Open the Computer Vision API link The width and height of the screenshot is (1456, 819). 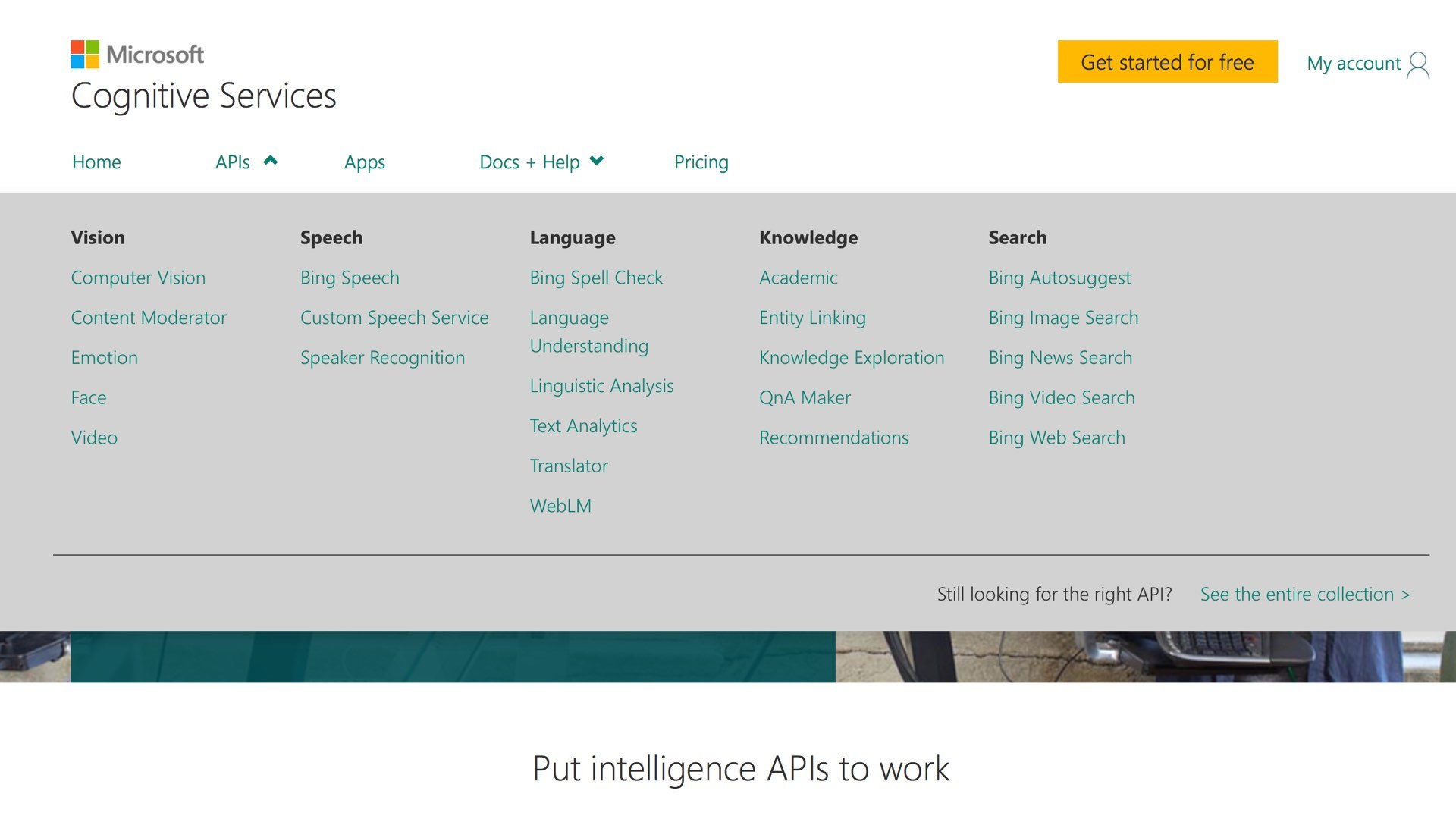click(x=138, y=278)
